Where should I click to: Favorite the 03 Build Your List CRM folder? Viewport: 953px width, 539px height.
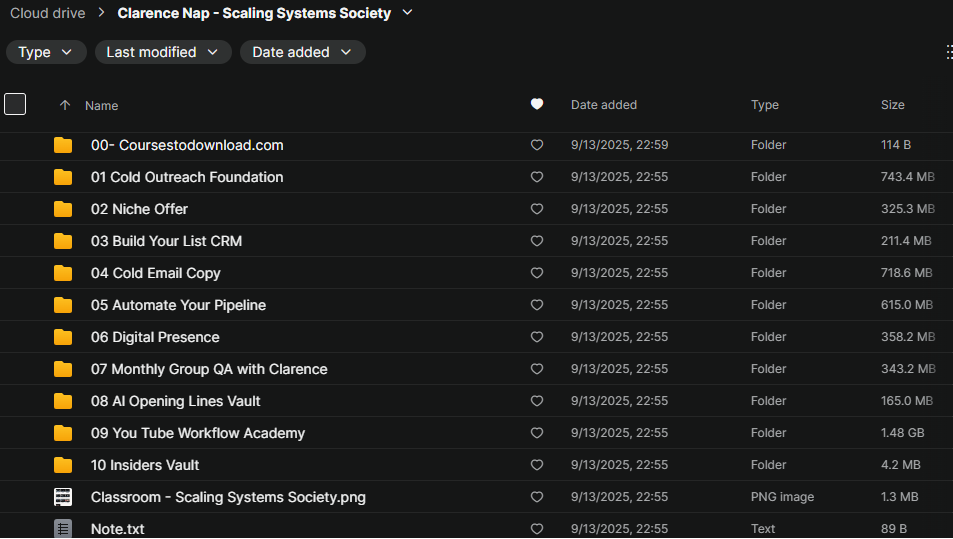537,241
